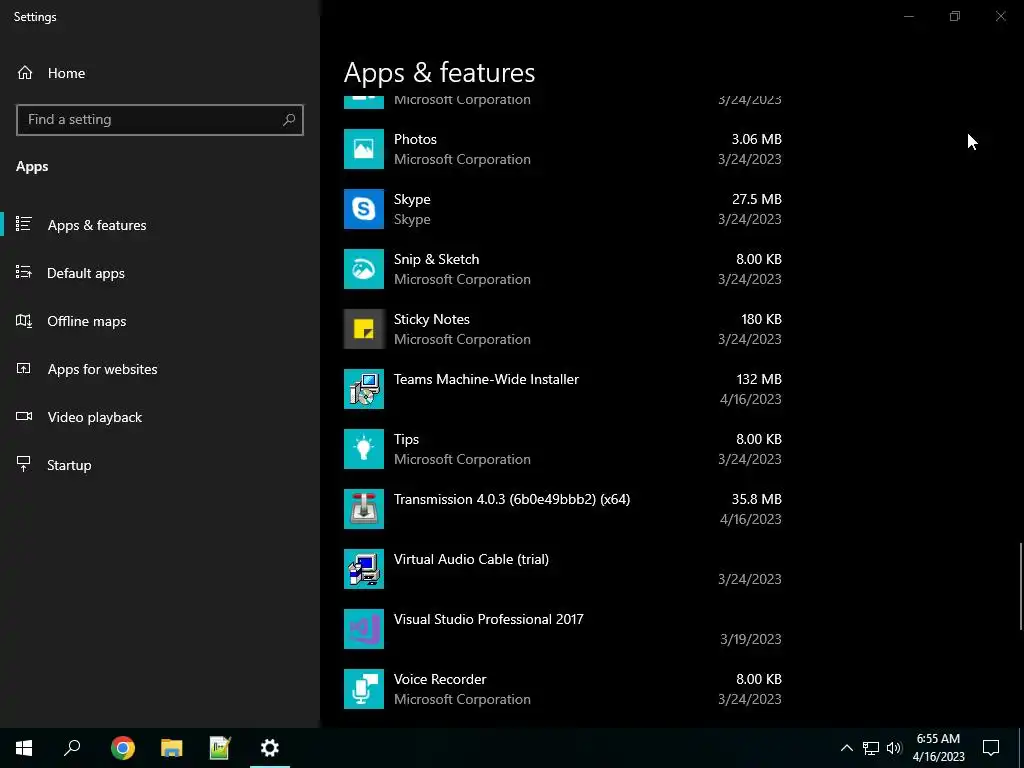This screenshot has width=1024, height=768.
Task: Click the Teams Machine-Wide Installer icon
Action: click(x=364, y=389)
